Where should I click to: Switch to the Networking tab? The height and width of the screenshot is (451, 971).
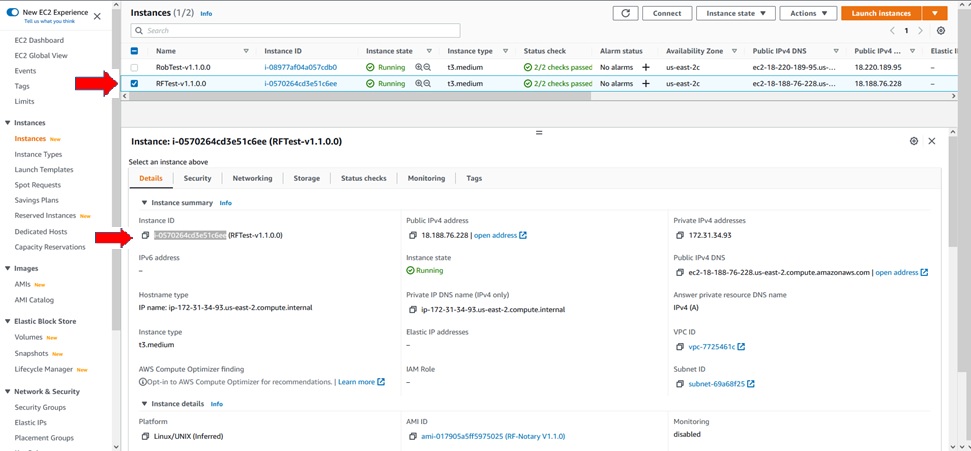(x=252, y=178)
